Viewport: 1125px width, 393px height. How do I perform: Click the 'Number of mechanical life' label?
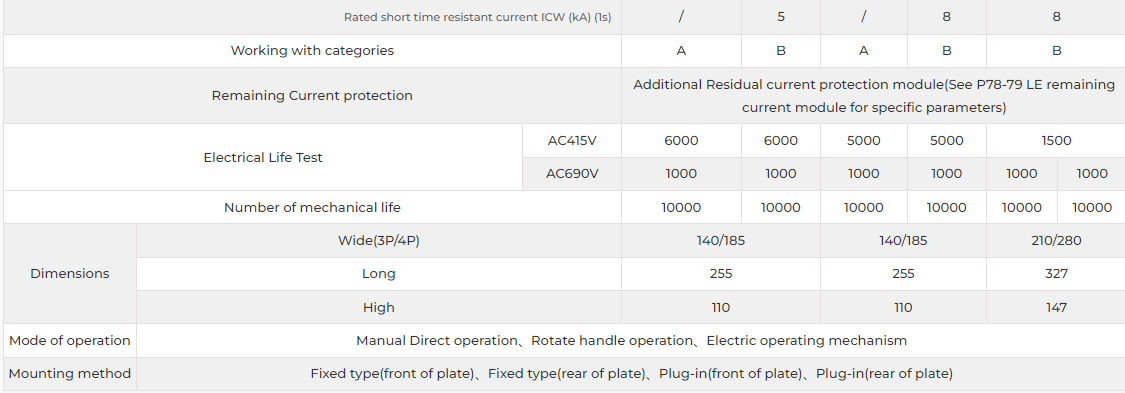[312, 207]
